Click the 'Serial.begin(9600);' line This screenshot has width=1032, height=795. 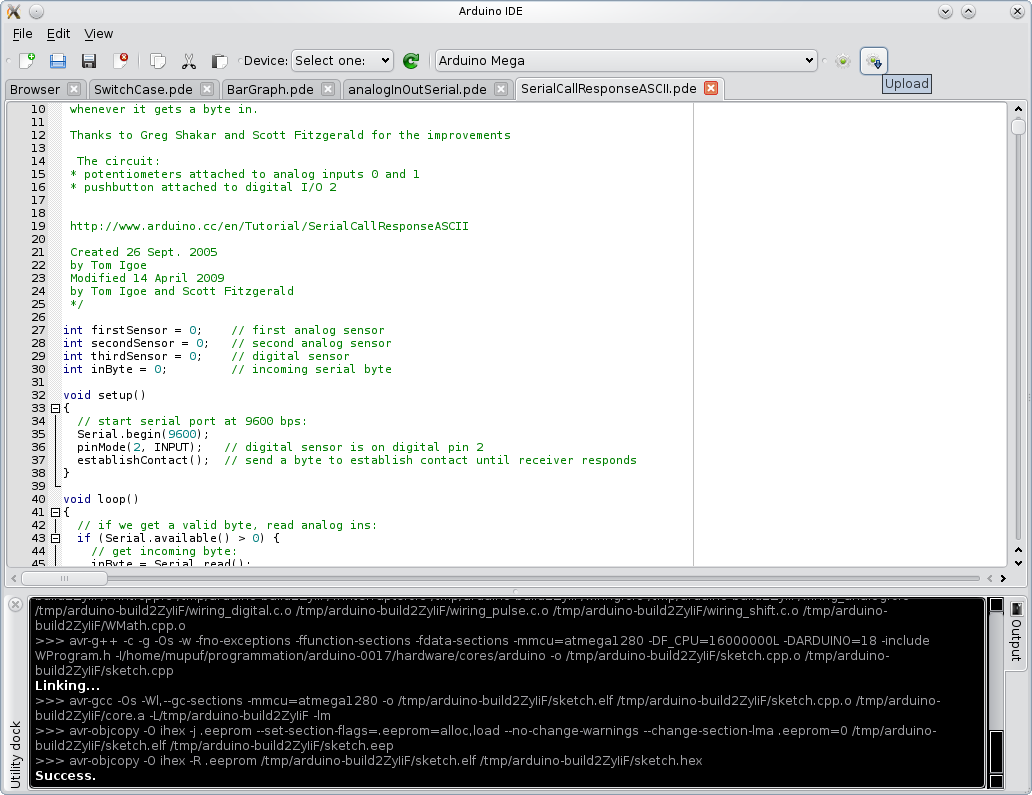143,434
